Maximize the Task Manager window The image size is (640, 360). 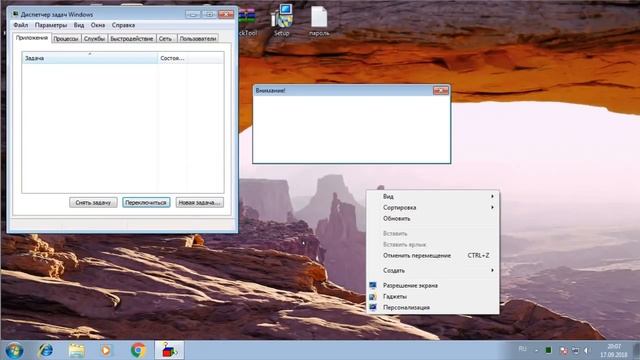(209, 14)
